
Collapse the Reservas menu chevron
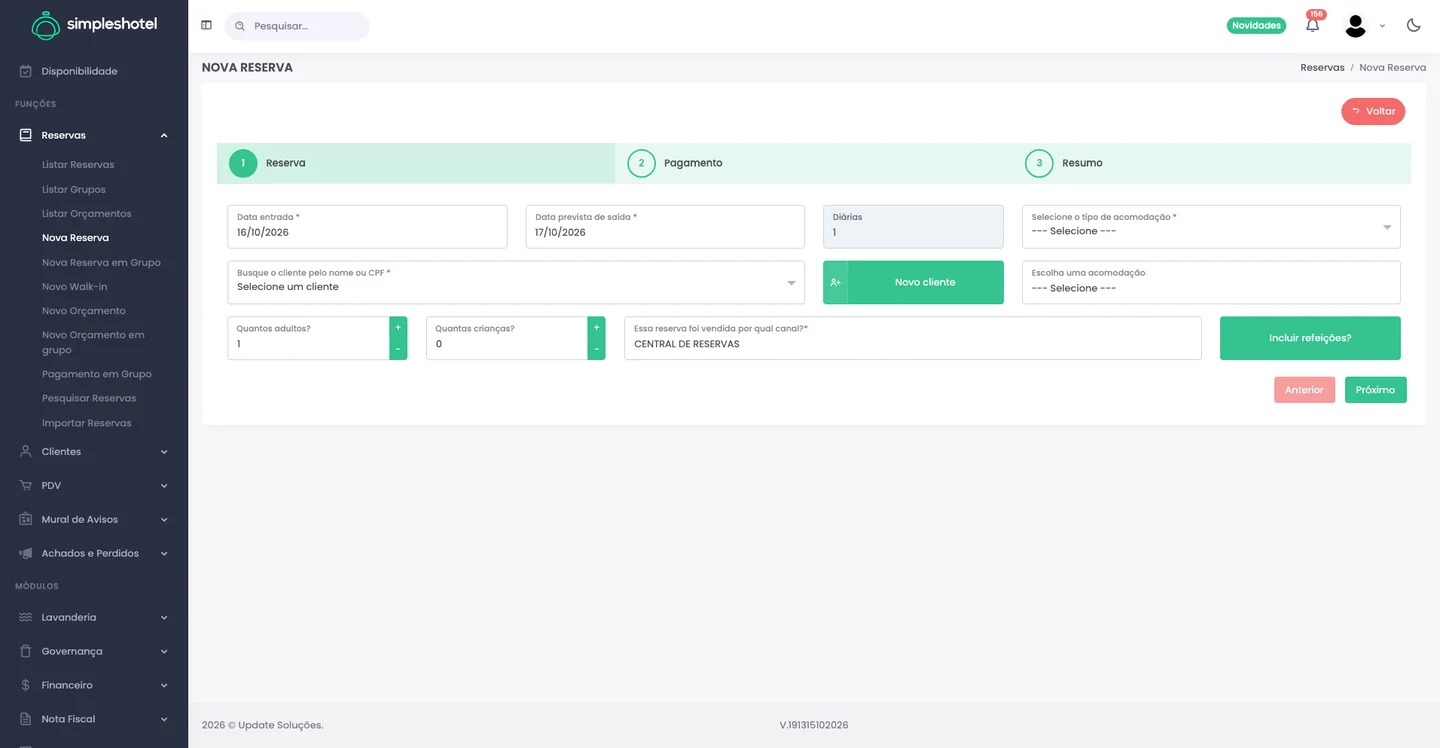(164, 135)
